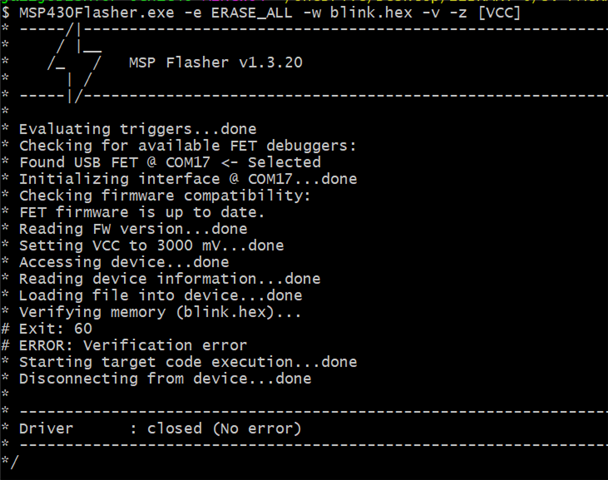Click the Verifying memory (blink.hex) line
Viewport: 608px width, 480px height.
click(x=160, y=313)
